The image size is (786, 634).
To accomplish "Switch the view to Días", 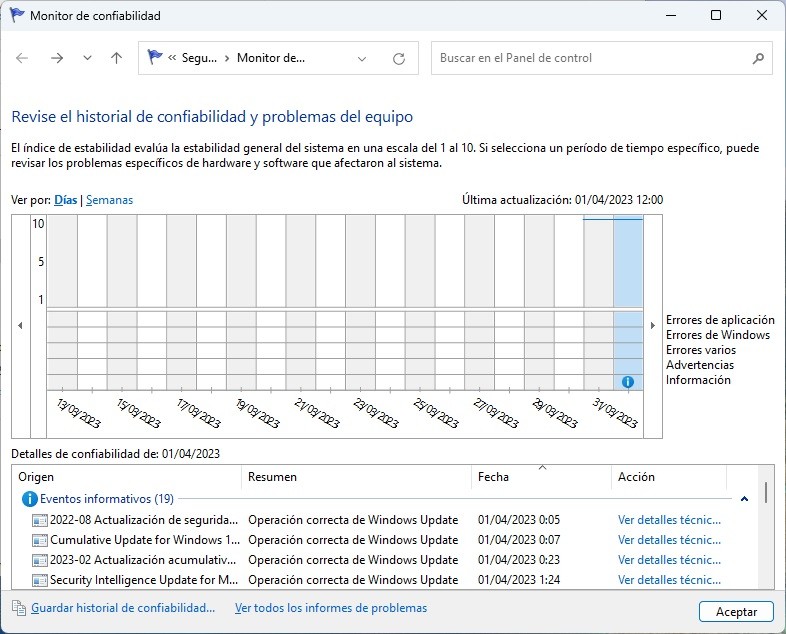I will point(65,200).
